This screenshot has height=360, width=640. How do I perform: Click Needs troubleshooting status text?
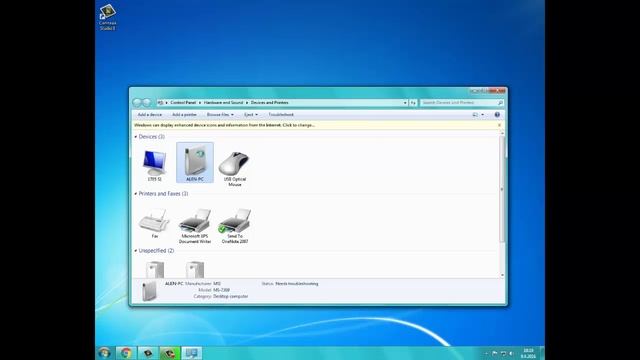297,284
